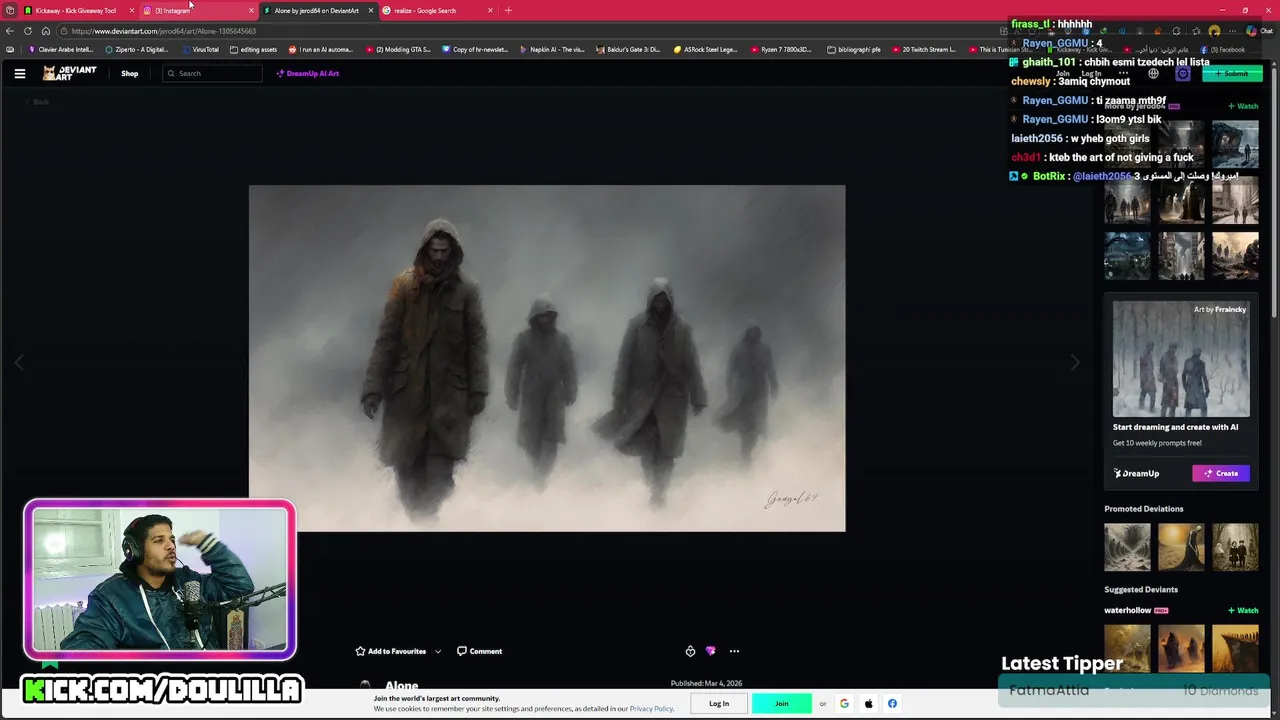Go back with the browser back arrow
The image size is (1280, 720).
(10, 31)
